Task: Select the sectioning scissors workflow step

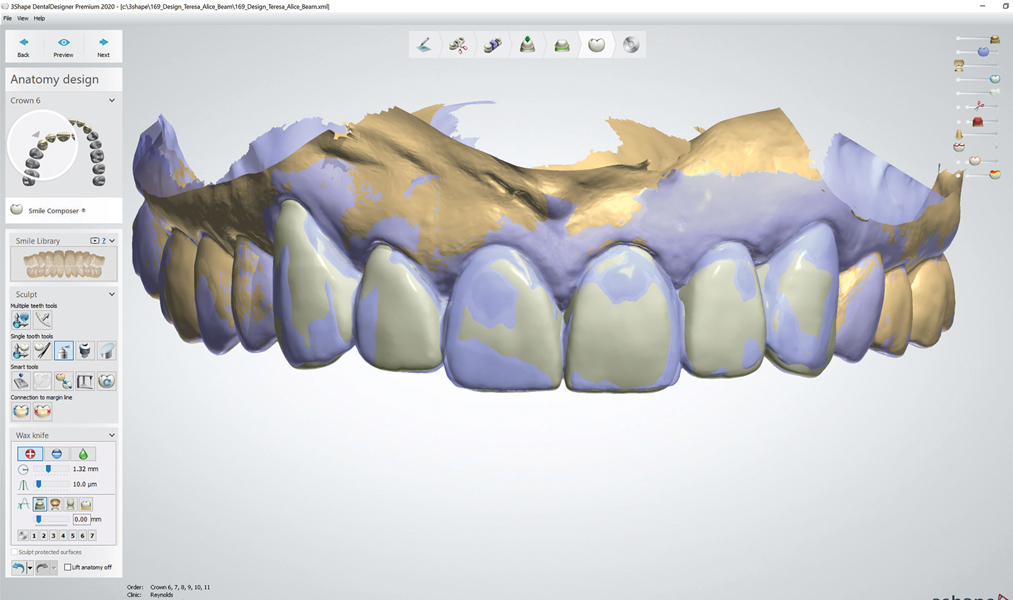Action: (x=459, y=45)
